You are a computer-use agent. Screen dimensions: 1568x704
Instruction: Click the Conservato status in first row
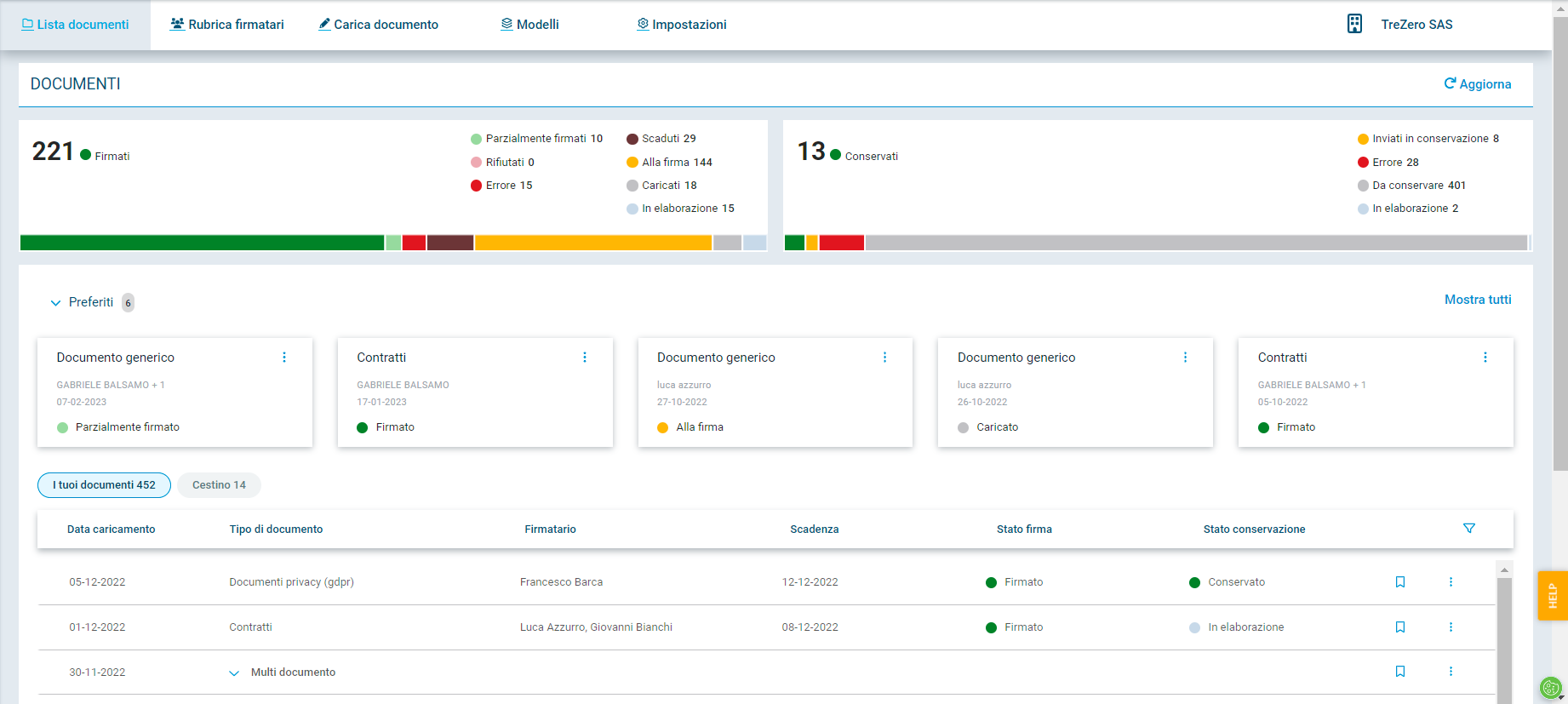click(1227, 582)
